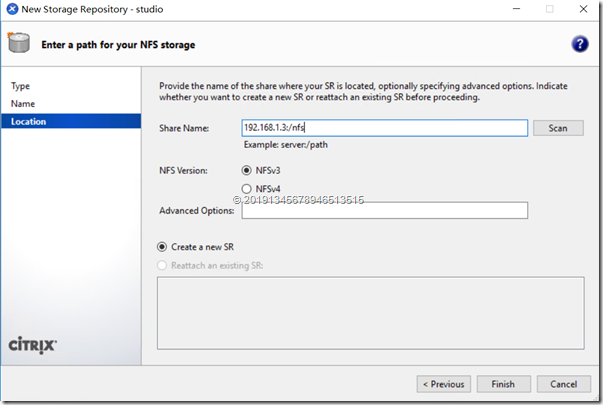The height and width of the screenshot is (405, 603).
Task: Select the NFSv3 version option
Action: click(x=247, y=171)
